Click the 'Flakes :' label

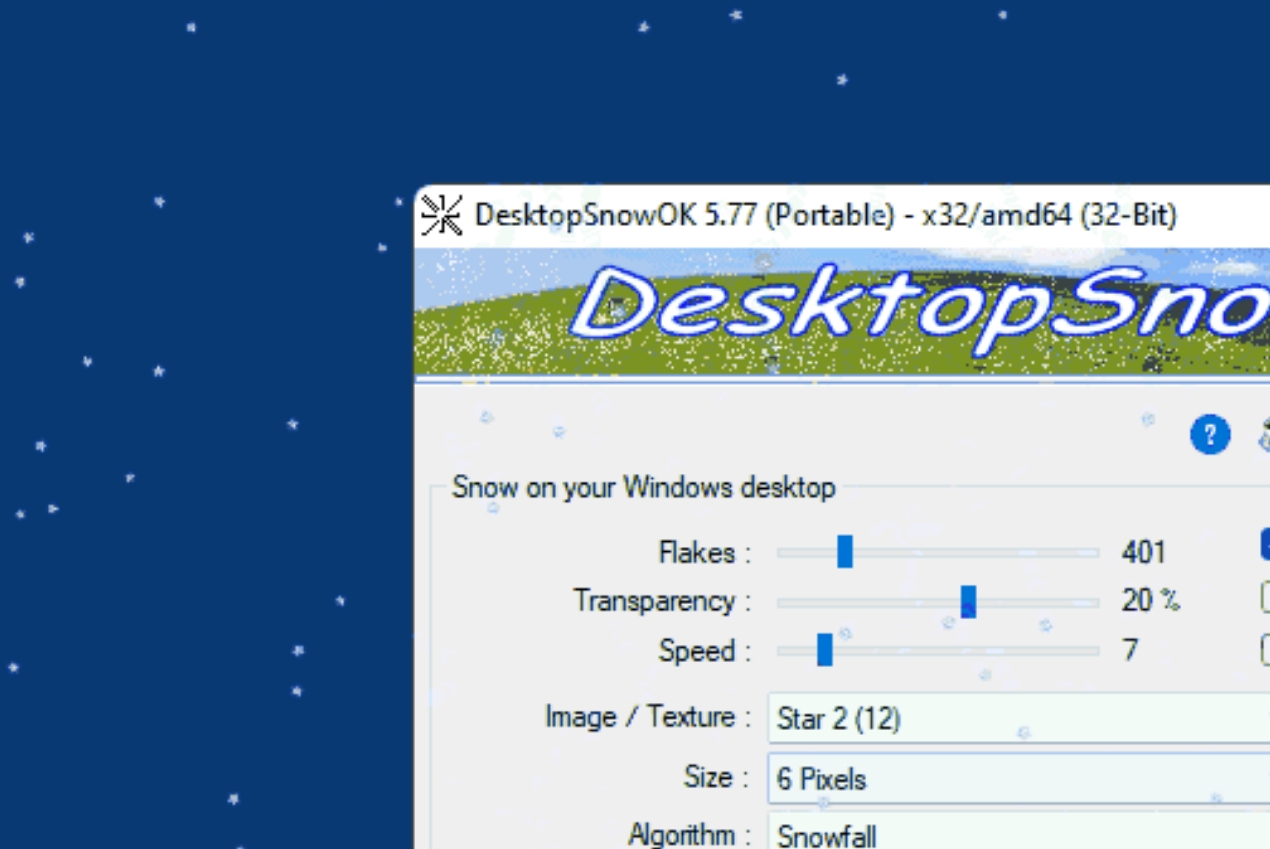(704, 552)
